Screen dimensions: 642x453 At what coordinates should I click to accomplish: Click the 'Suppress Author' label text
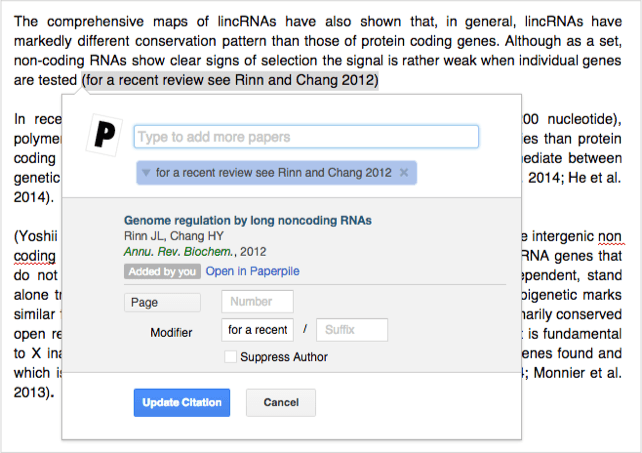(285, 357)
